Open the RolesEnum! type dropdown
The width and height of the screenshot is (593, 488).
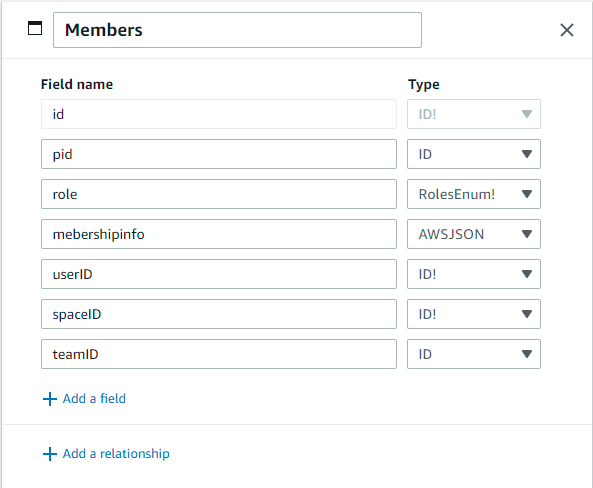[x=474, y=194]
